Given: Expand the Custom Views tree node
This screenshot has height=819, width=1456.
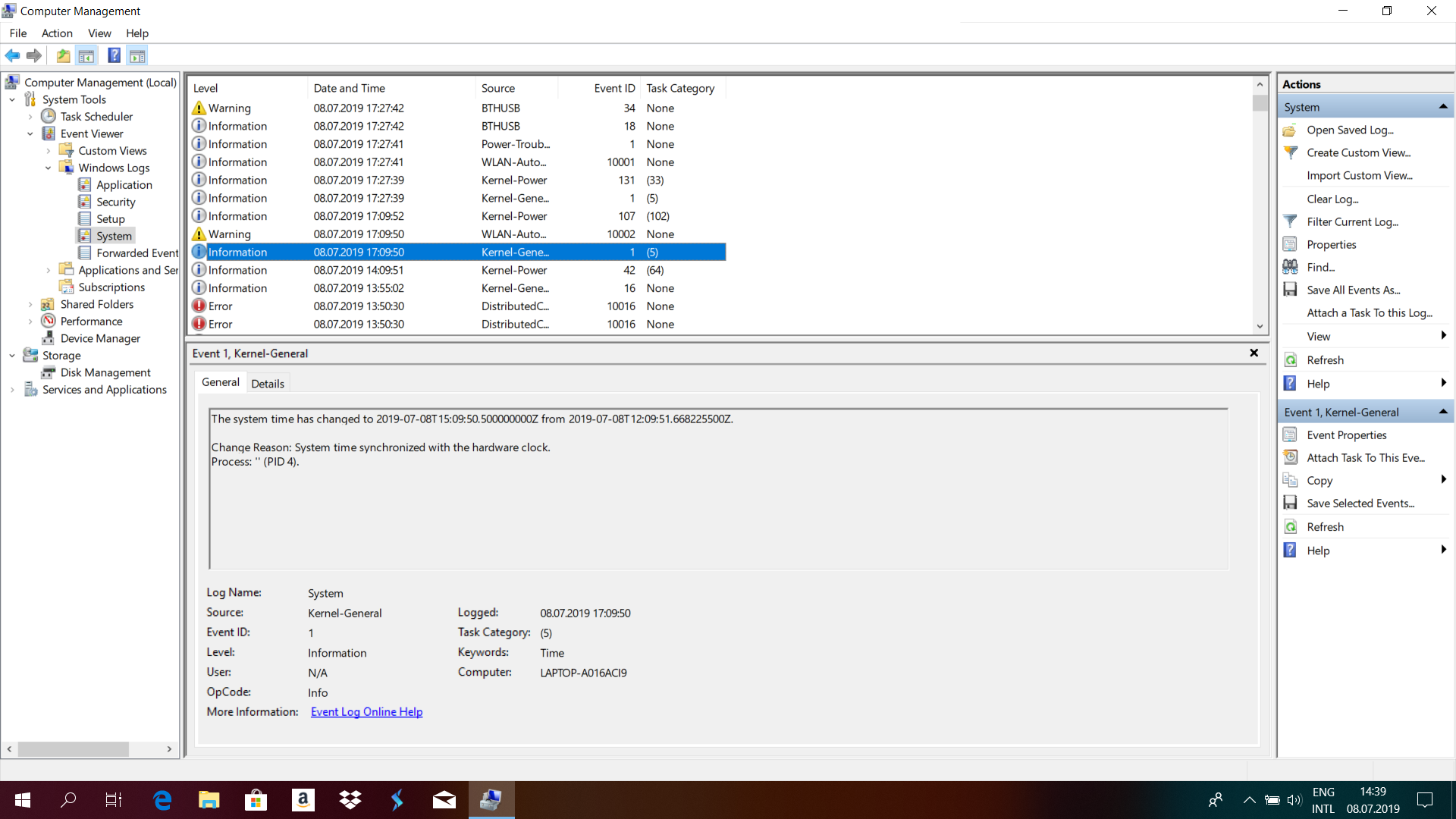Looking at the screenshot, I should click(48, 151).
